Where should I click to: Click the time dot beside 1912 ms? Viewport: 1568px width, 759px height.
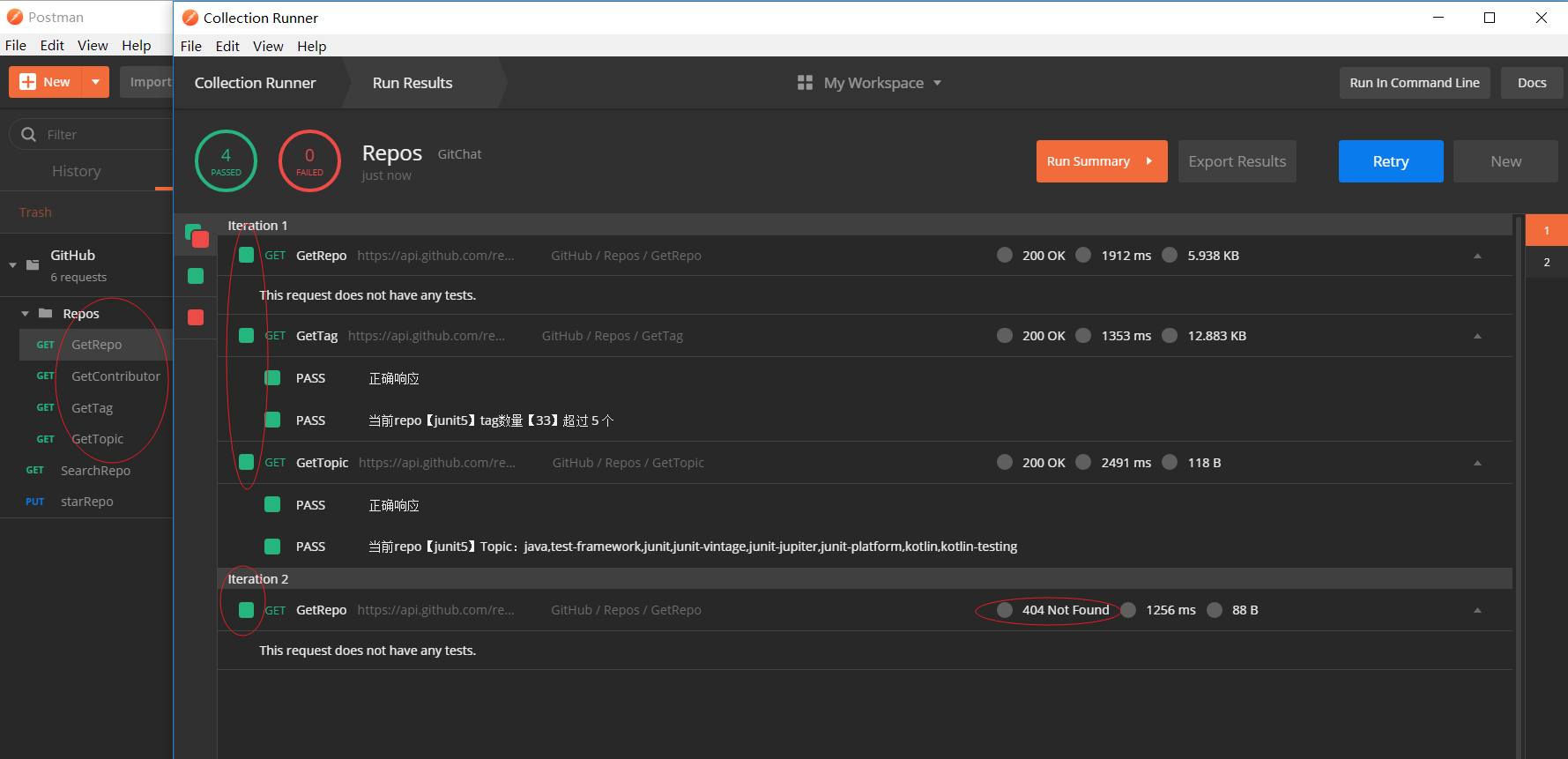click(x=1084, y=255)
